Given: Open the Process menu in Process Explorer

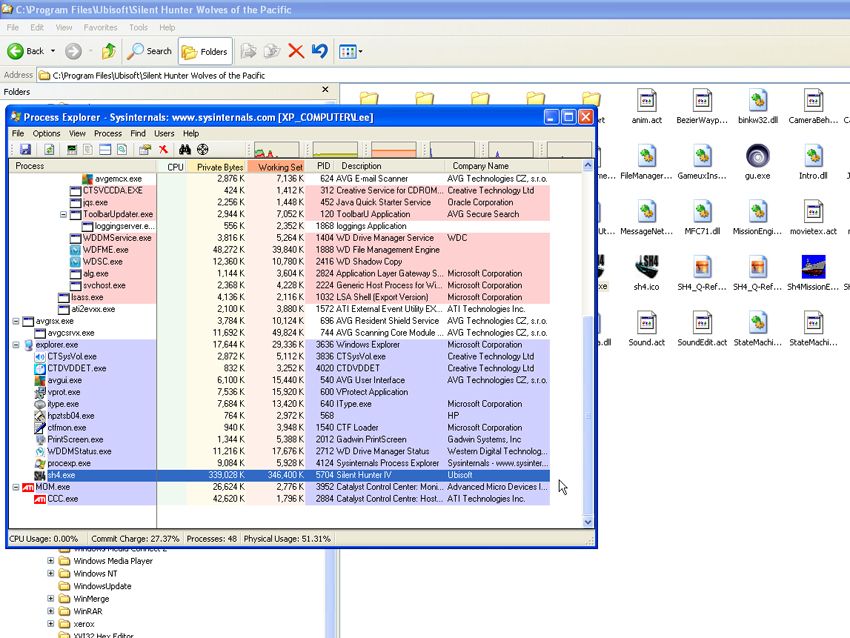Looking at the screenshot, I should point(108,133).
